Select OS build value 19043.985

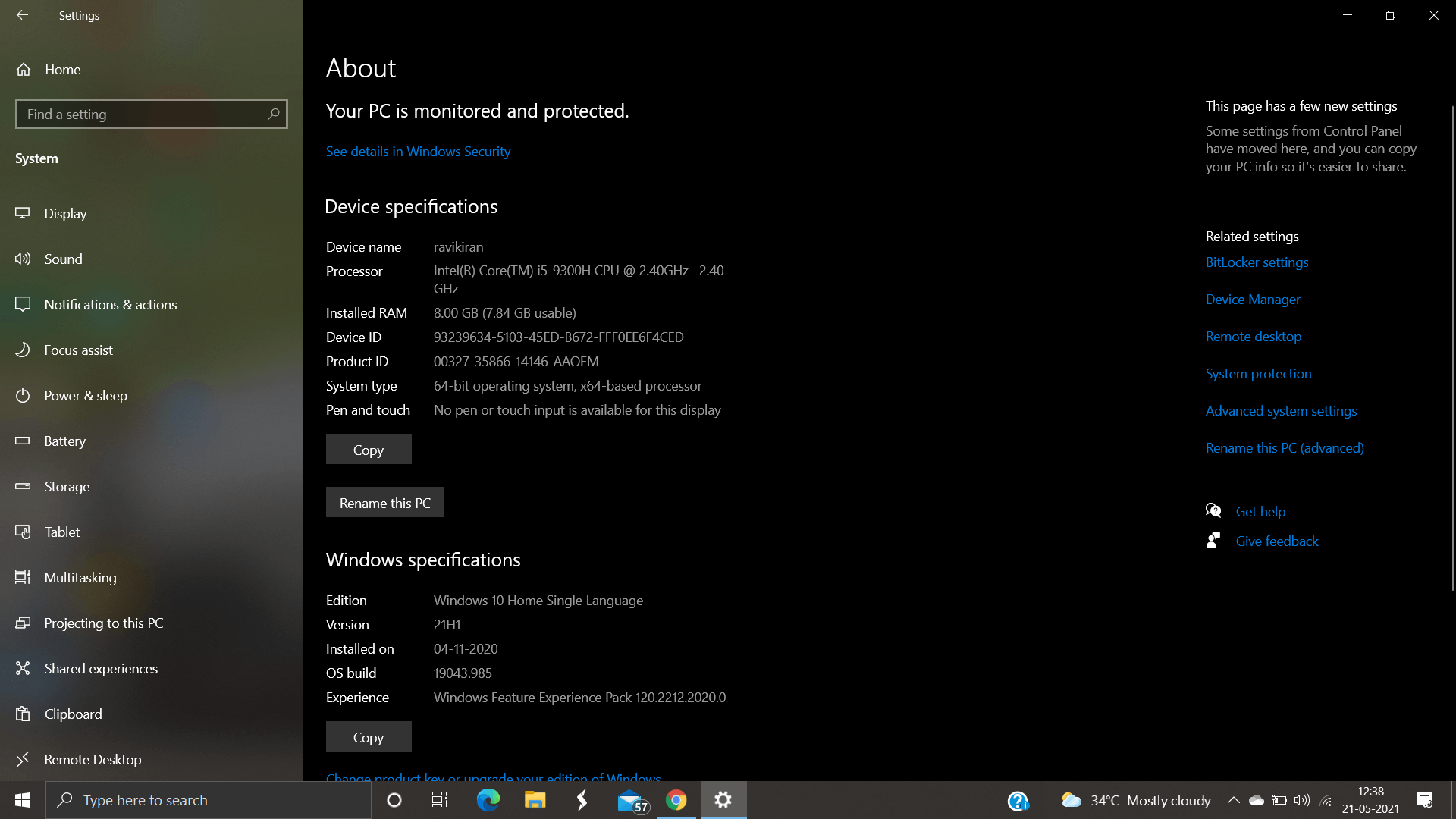(463, 673)
